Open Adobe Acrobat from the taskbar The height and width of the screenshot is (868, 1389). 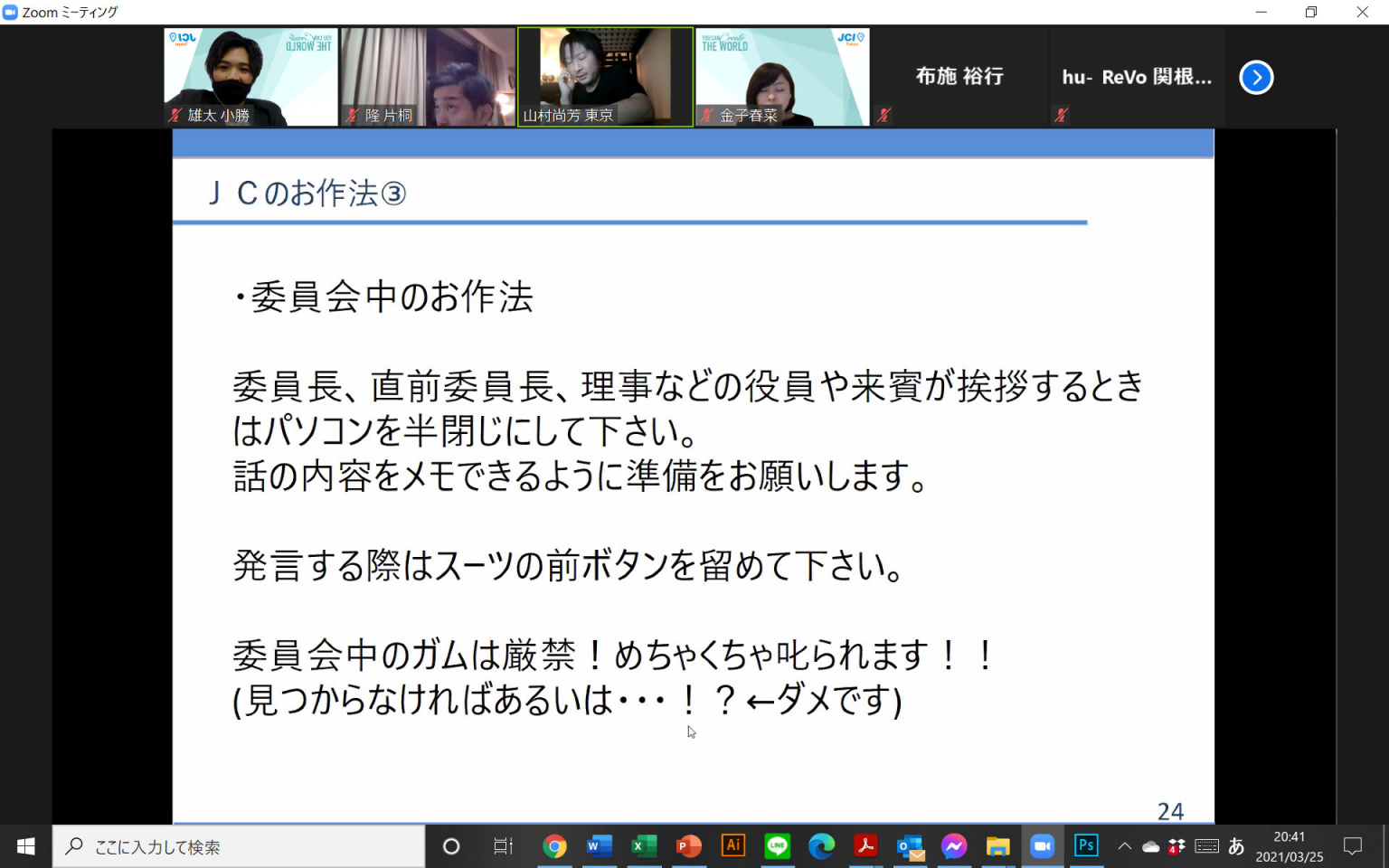pos(865,846)
